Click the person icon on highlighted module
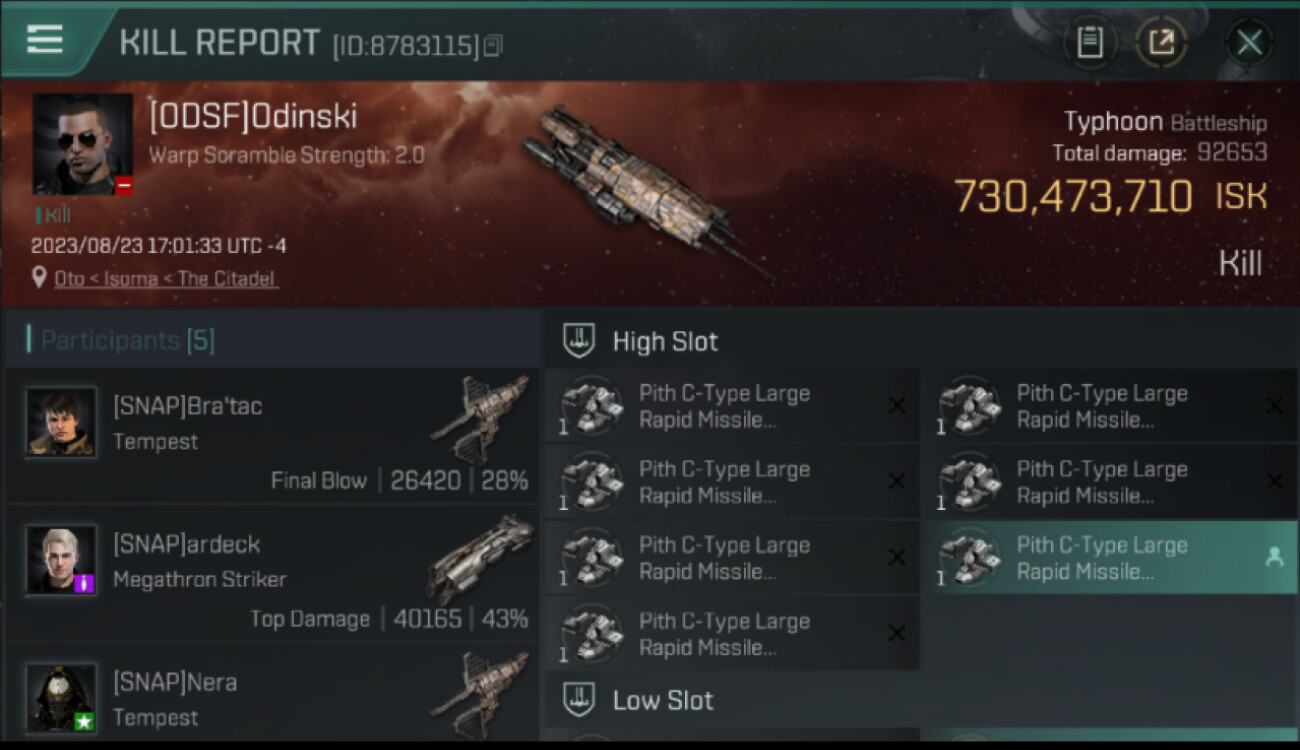The image size is (1300, 750). tap(1274, 558)
